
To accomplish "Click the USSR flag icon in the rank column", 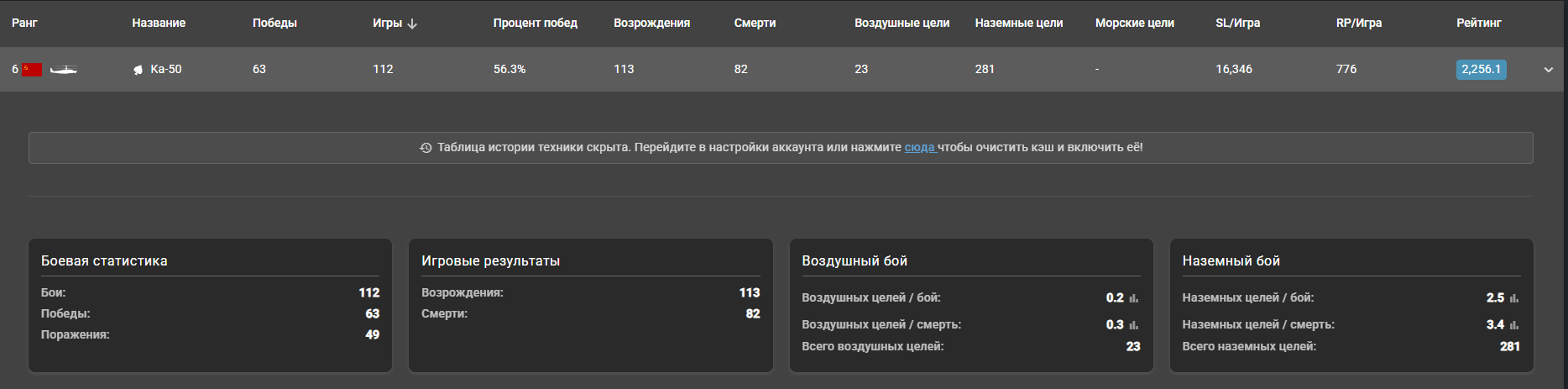I will coord(32,70).
